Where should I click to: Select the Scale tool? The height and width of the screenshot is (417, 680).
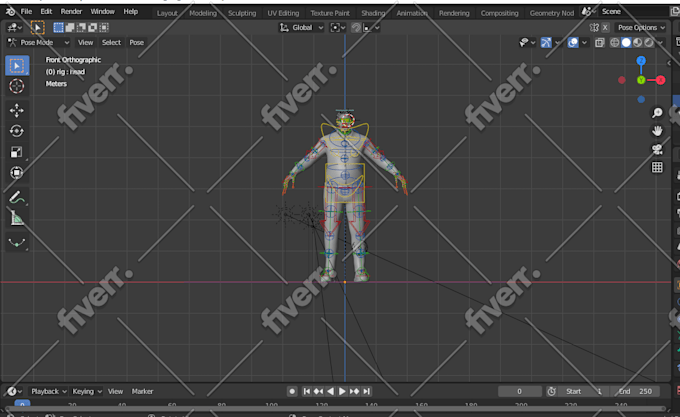pyautogui.click(x=17, y=152)
